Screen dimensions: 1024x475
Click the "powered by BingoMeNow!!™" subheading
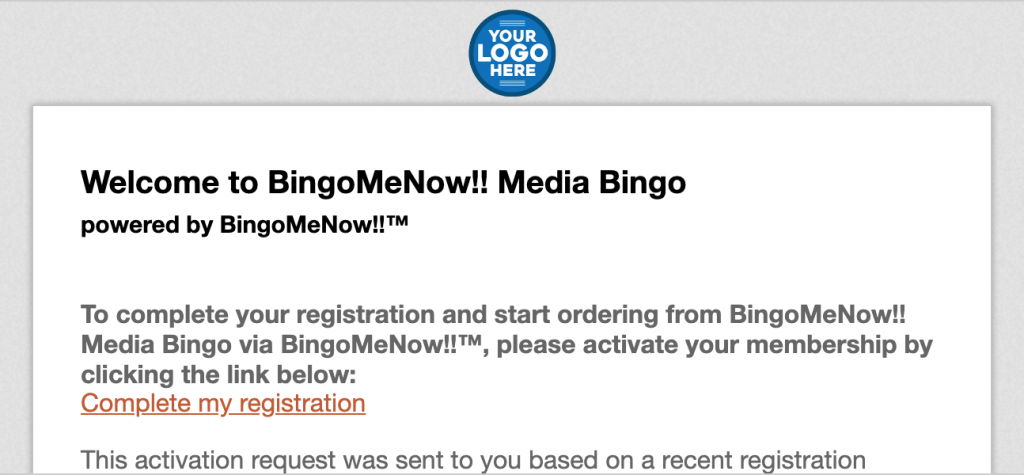coord(245,225)
